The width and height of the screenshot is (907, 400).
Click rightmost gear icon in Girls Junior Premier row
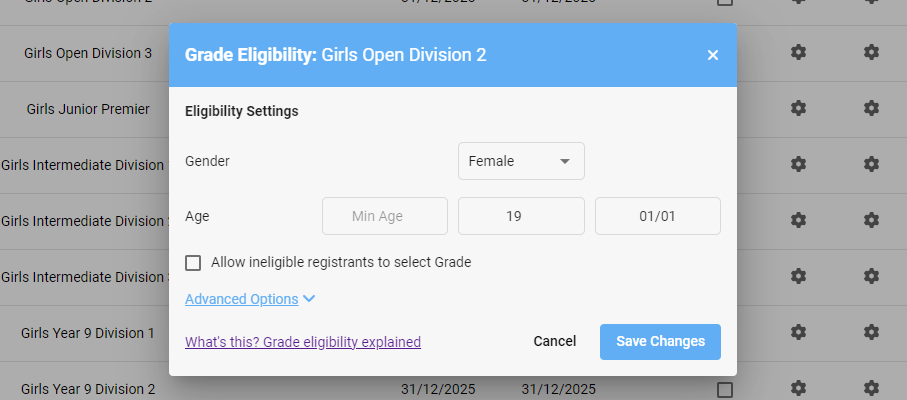click(x=871, y=108)
